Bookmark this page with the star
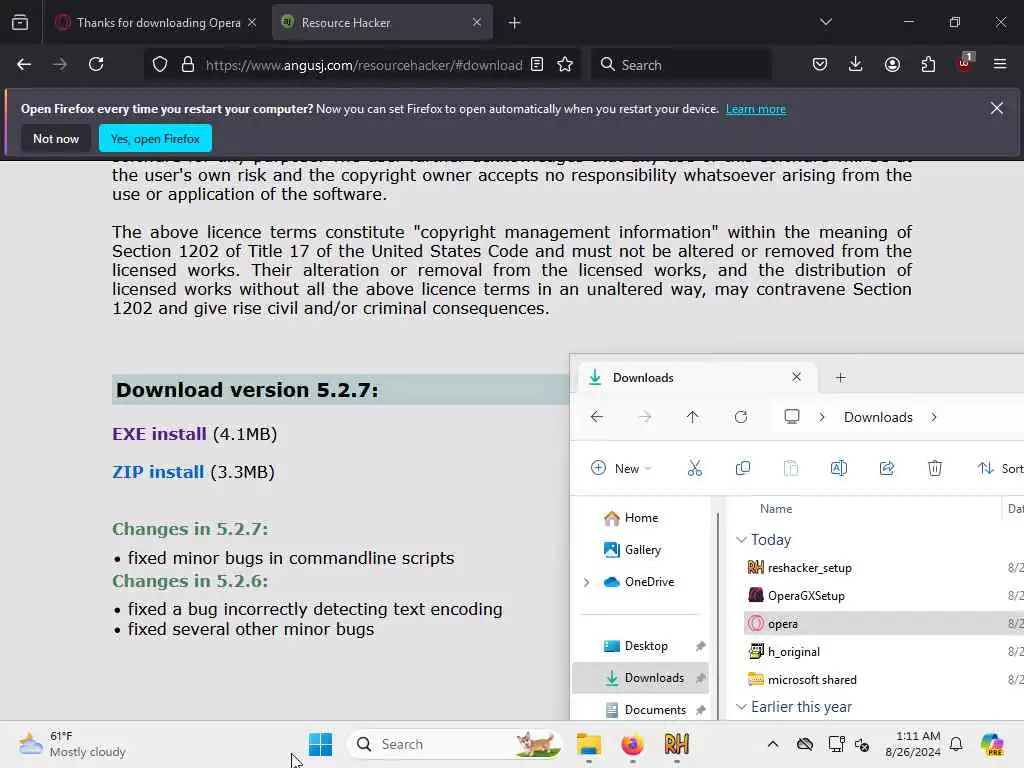Viewport: 1024px width, 768px height. click(x=565, y=65)
